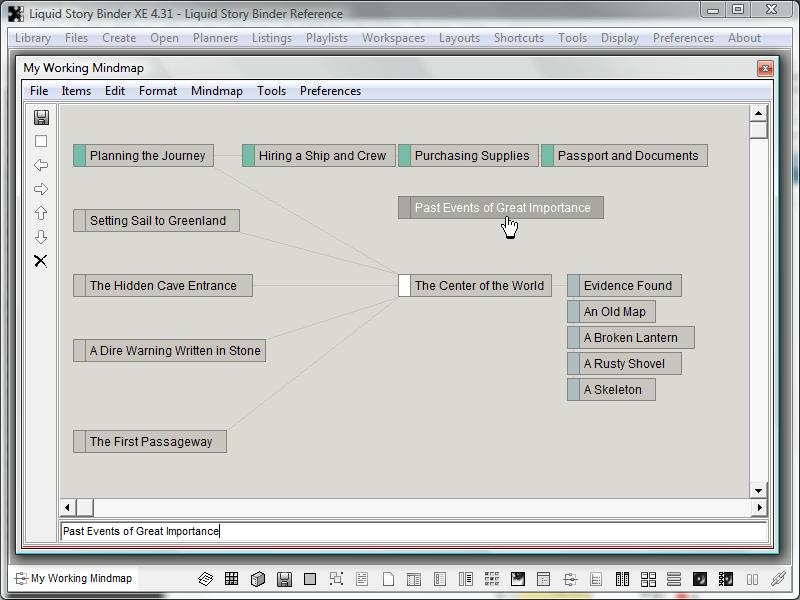This screenshot has width=800, height=600.
Task: Click the paperclip icon at bottom right
Action: 777,579
